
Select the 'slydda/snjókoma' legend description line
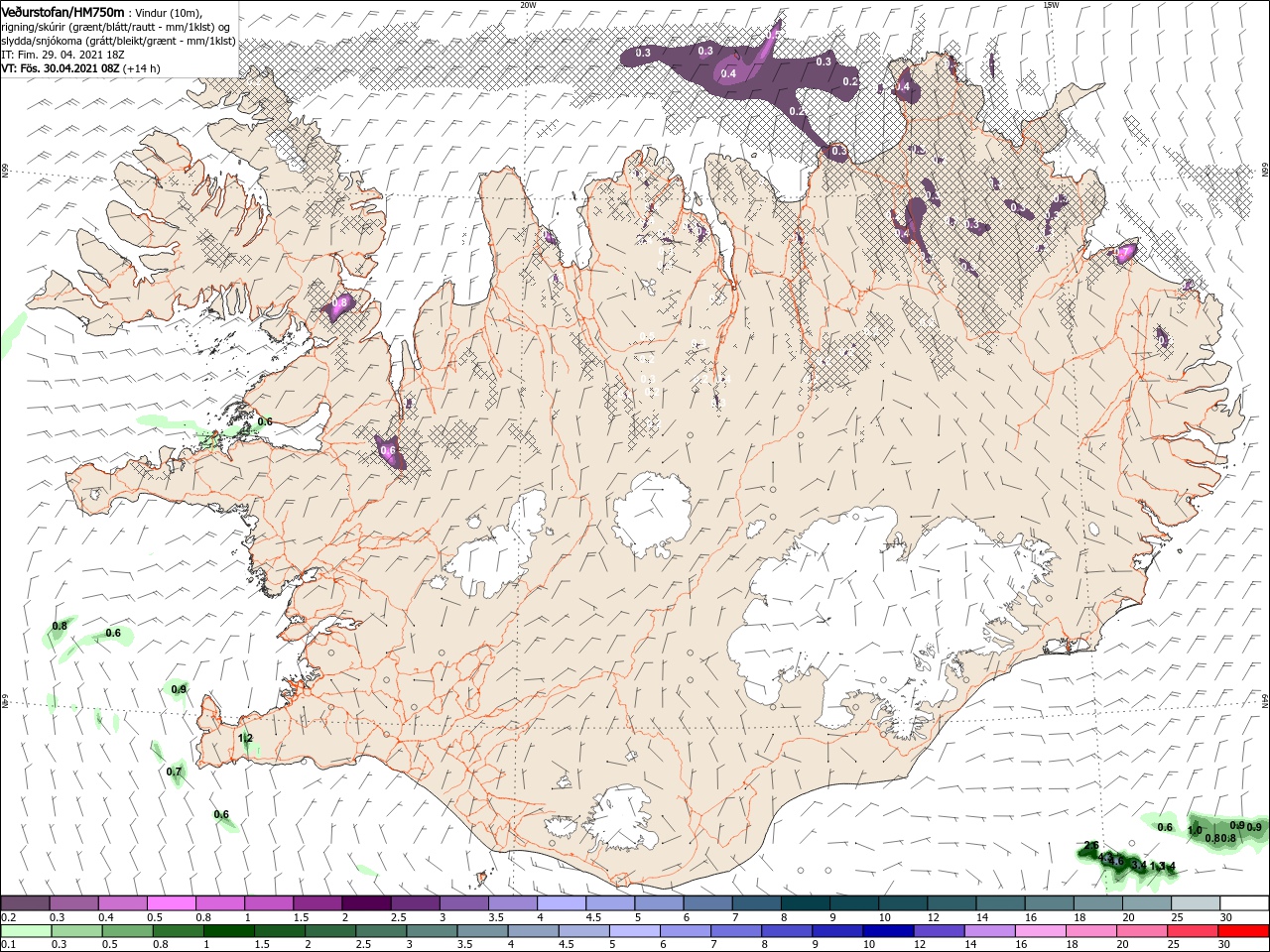tap(118, 41)
